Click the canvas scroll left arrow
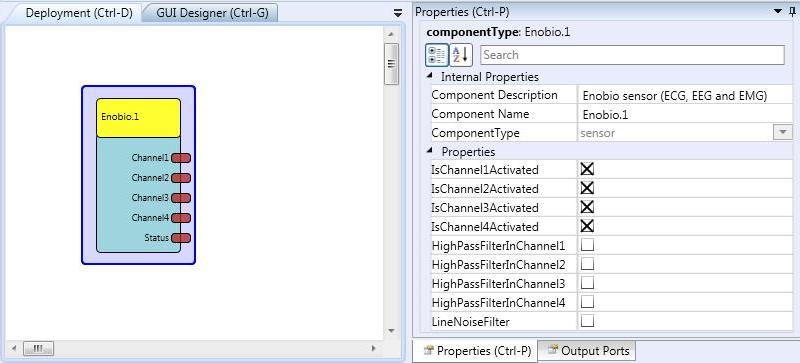The image size is (800, 363). [14, 348]
